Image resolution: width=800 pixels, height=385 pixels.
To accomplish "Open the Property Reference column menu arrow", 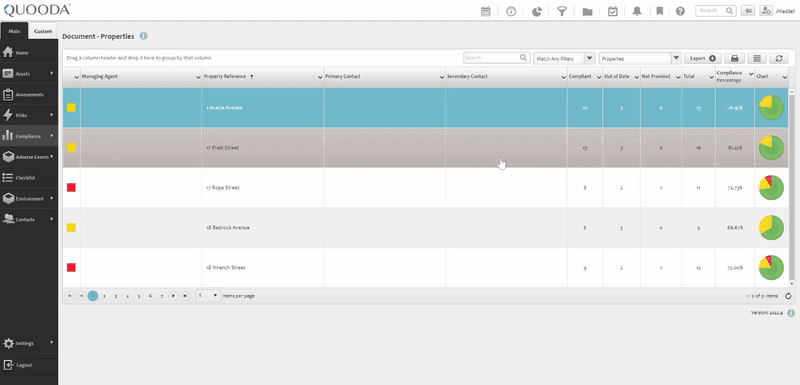I will pos(320,77).
